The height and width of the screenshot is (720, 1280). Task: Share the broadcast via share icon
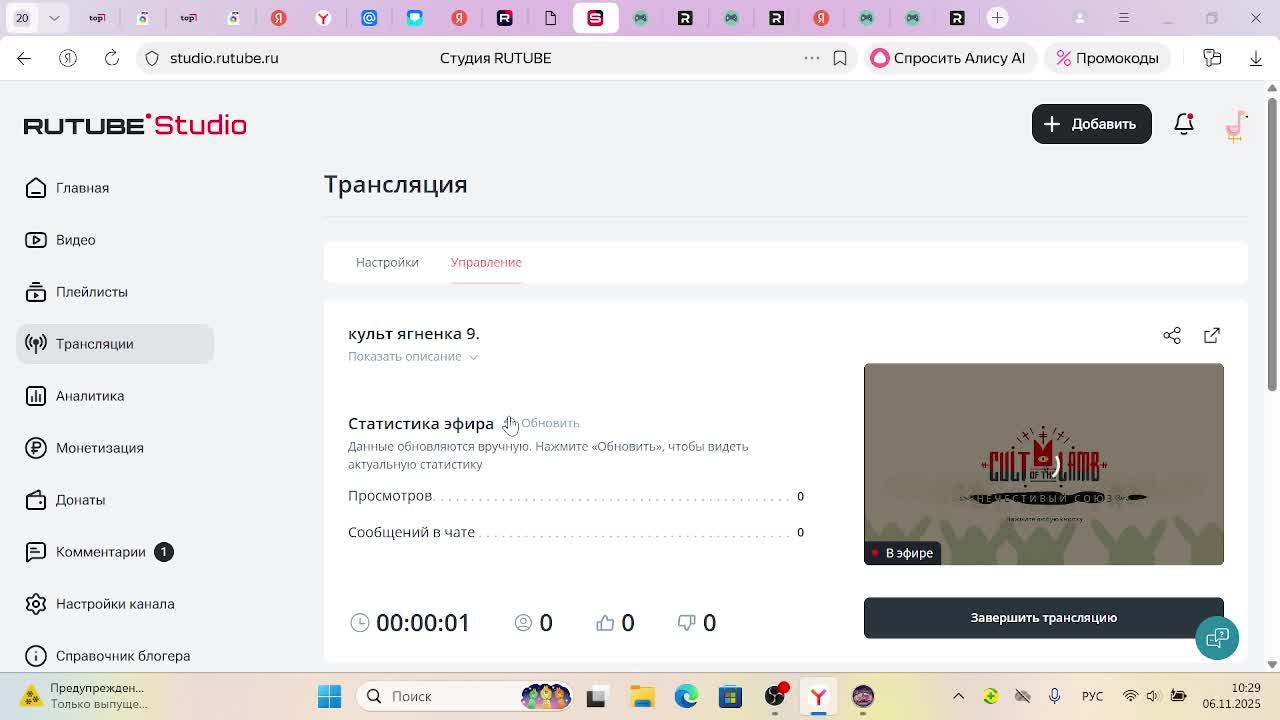coord(1172,335)
